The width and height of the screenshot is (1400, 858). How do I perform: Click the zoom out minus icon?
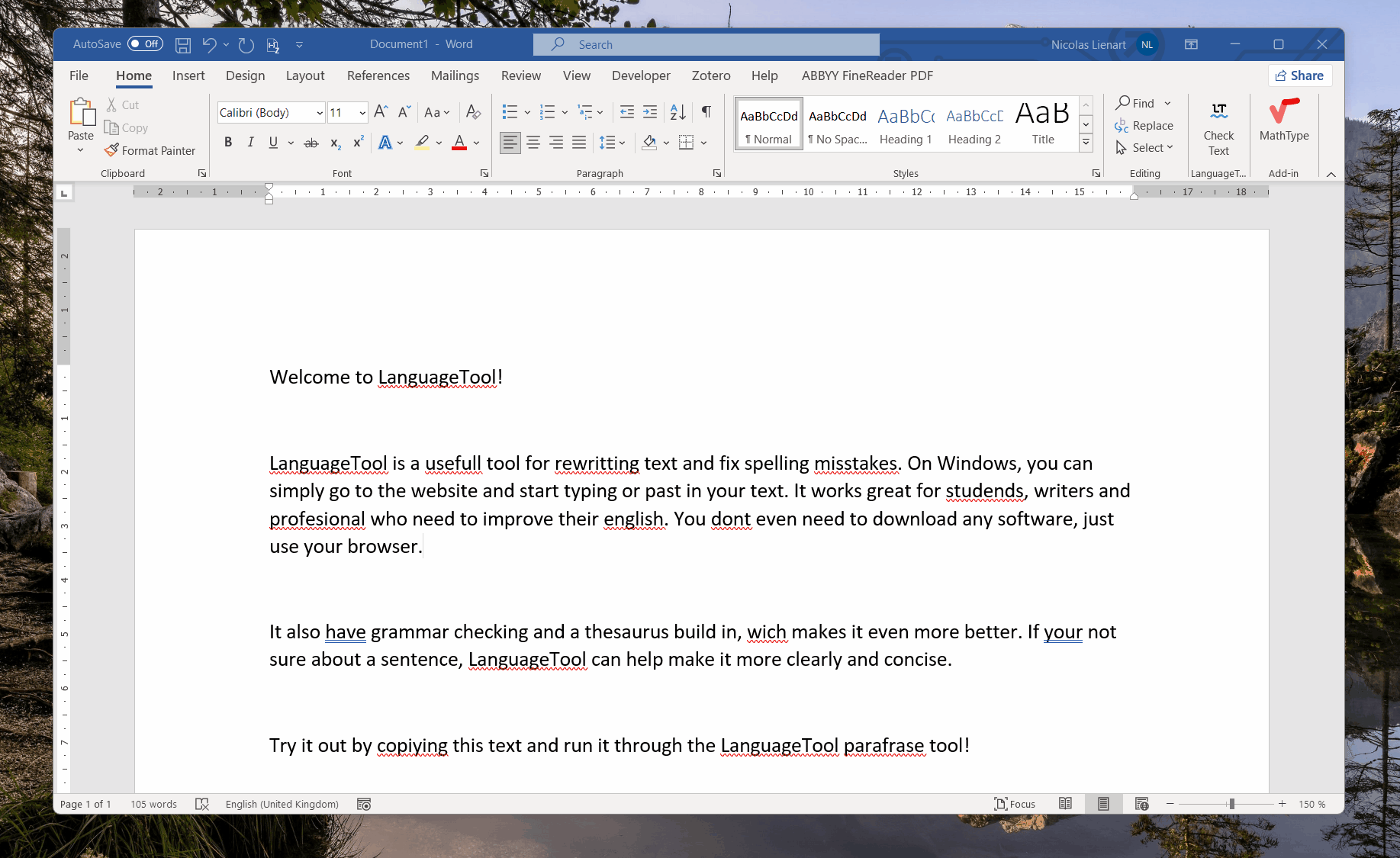coord(1170,804)
